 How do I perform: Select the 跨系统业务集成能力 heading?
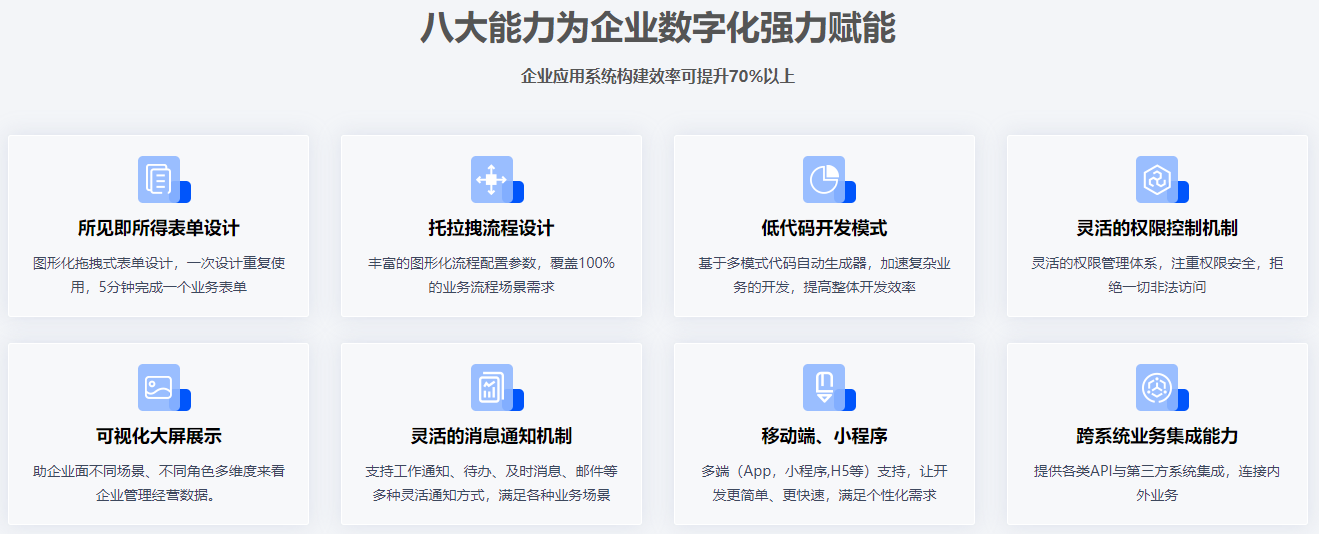[x=1157, y=437]
